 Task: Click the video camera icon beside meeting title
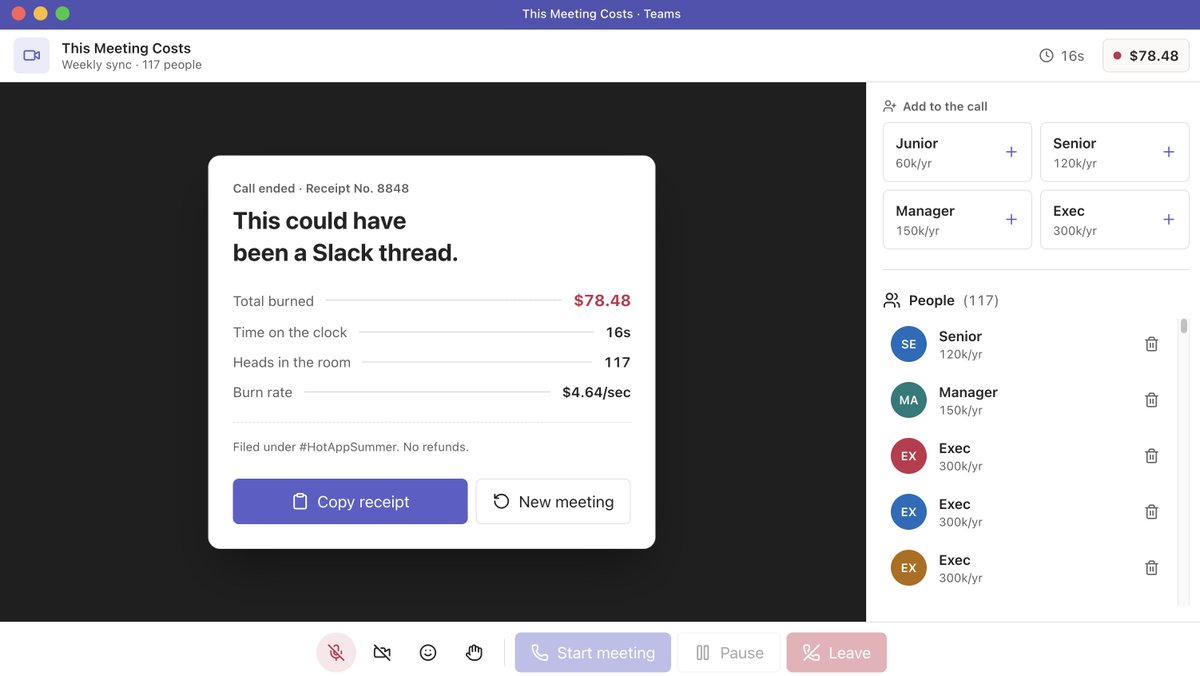tap(31, 56)
